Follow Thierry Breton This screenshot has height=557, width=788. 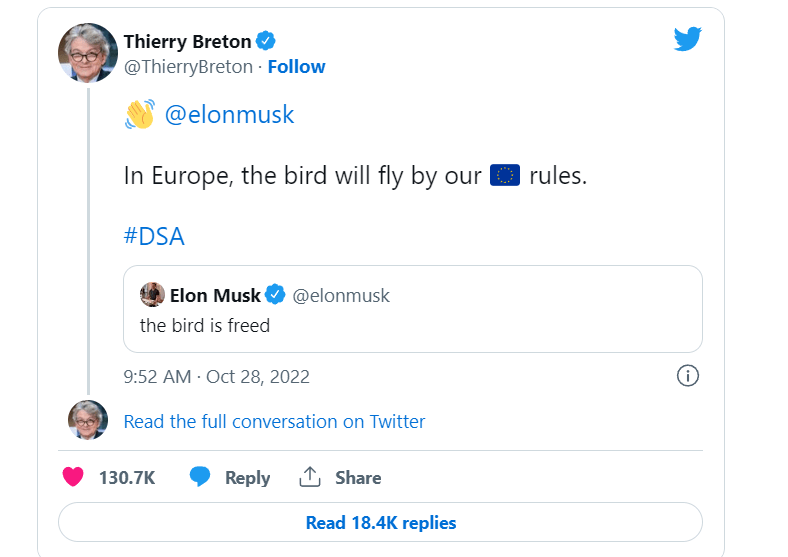pyautogui.click(x=296, y=67)
